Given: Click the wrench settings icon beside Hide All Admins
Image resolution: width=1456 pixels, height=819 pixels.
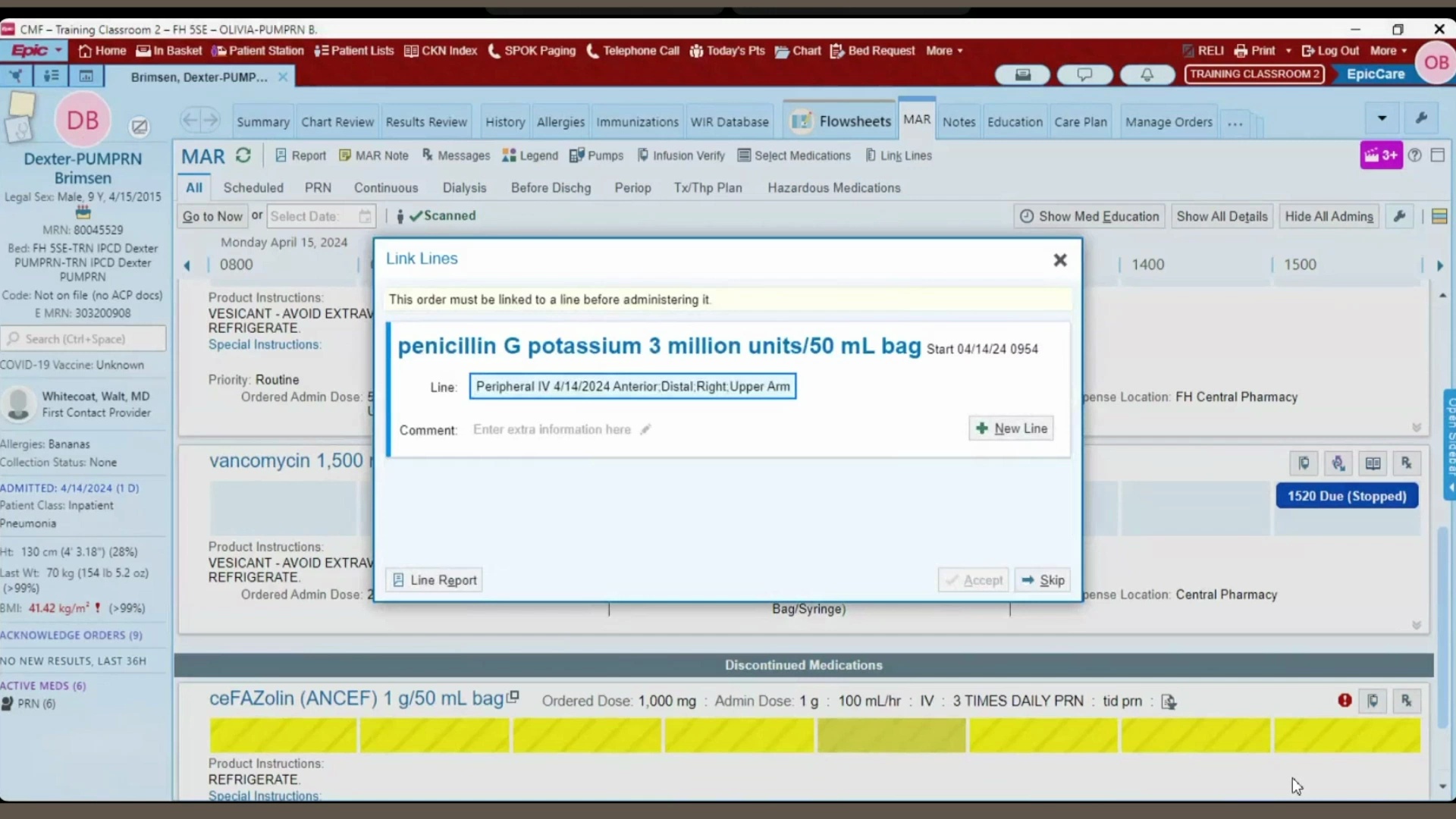Looking at the screenshot, I should click(x=1399, y=216).
